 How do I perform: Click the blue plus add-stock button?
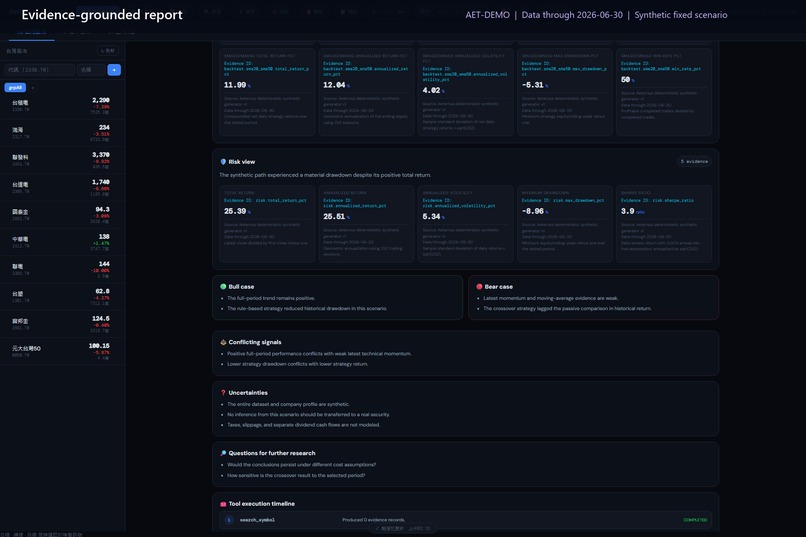[114, 69]
